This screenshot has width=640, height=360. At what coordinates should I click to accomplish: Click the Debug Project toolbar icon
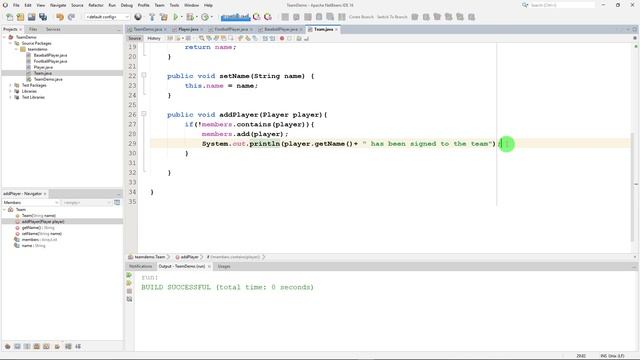click(x=190, y=17)
